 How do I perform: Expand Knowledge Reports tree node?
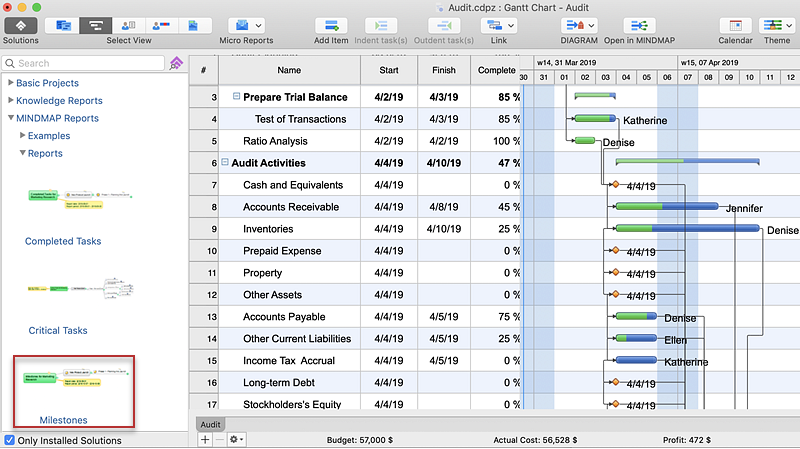coord(11,100)
